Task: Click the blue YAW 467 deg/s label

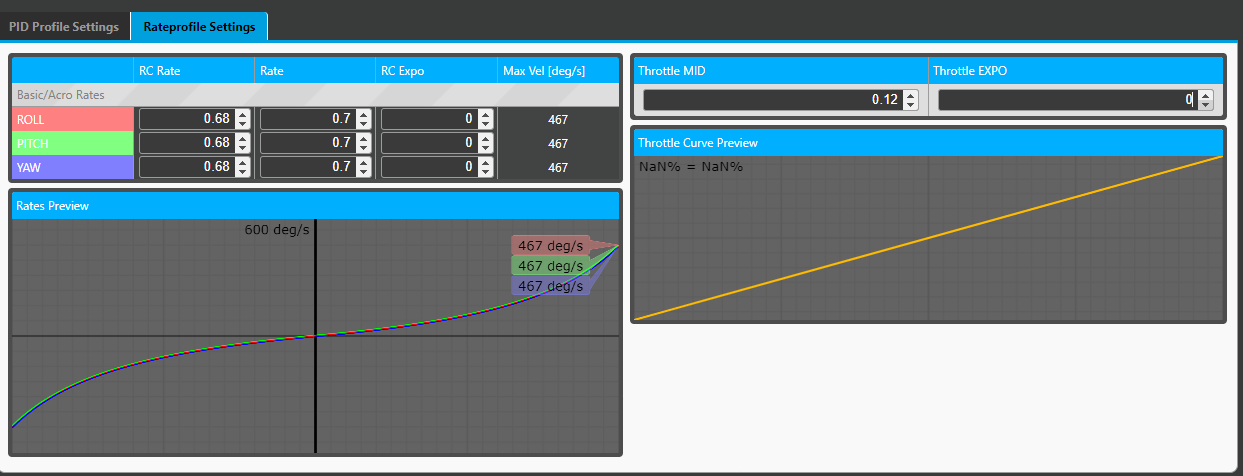Action: [550, 286]
